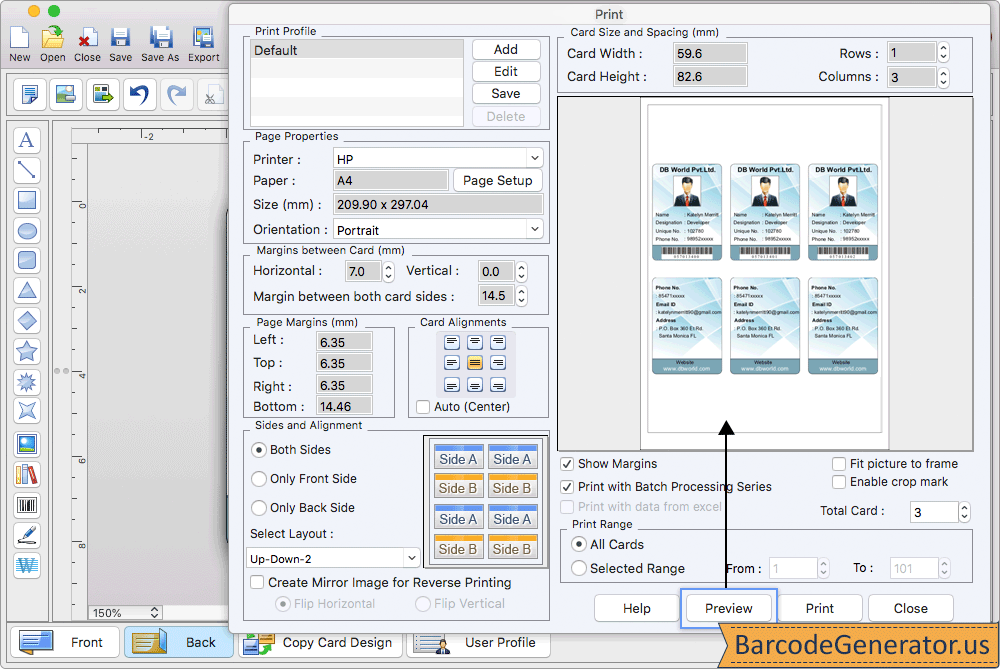The image size is (1000, 669).
Task: Select the Insert picture tool
Action: click(27, 445)
